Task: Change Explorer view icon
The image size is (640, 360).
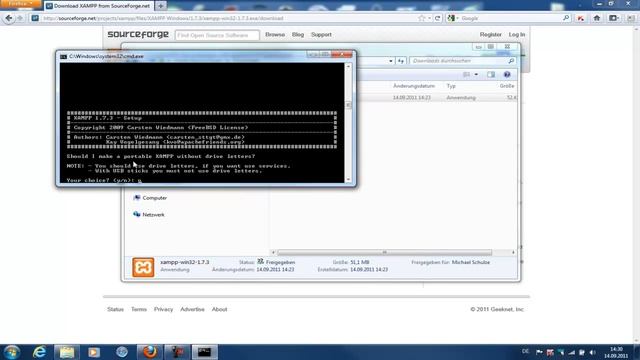Action: (466, 75)
